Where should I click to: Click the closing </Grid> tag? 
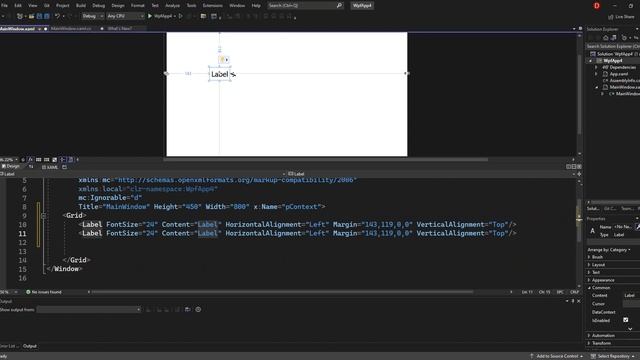76,260
